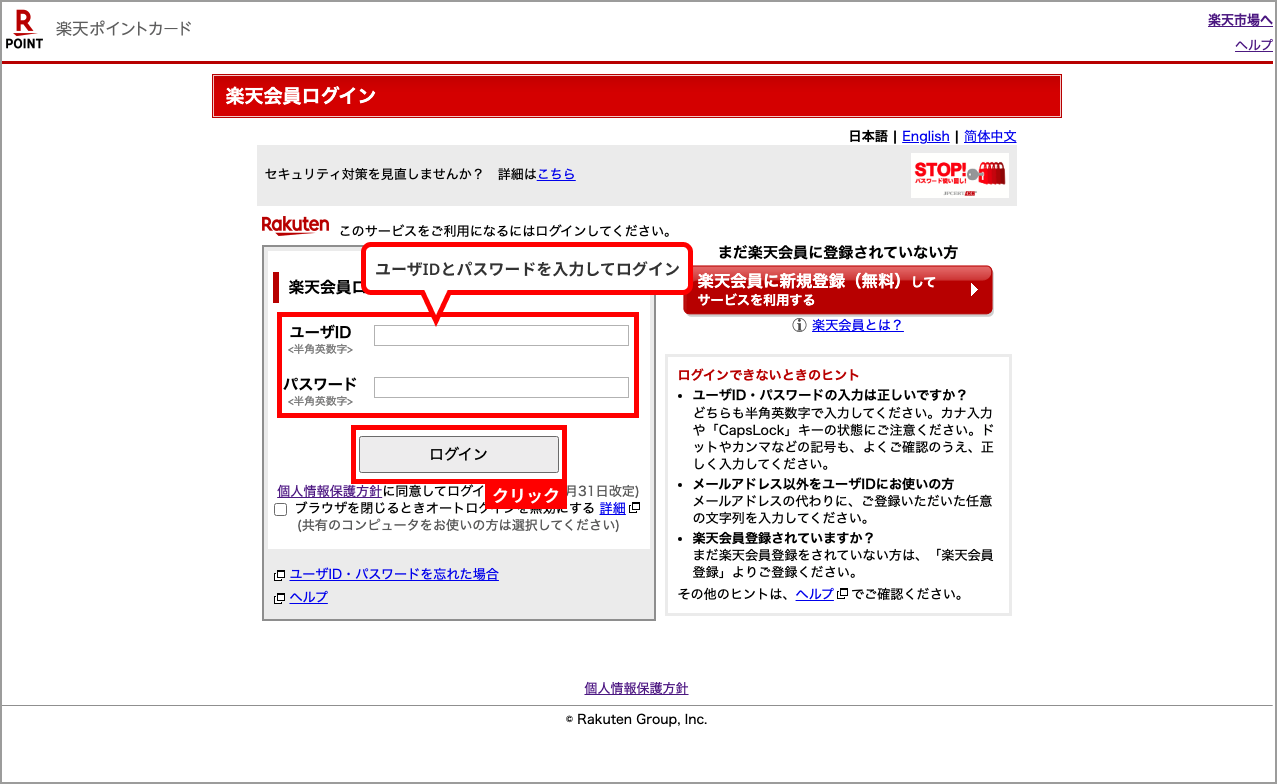Click the info icon beside 楽天会員とは？
This screenshot has width=1277, height=784.
pyautogui.click(x=800, y=325)
